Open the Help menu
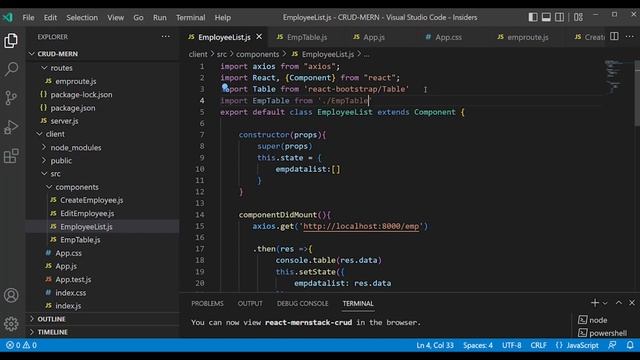The width and height of the screenshot is (640, 360). coord(223,18)
